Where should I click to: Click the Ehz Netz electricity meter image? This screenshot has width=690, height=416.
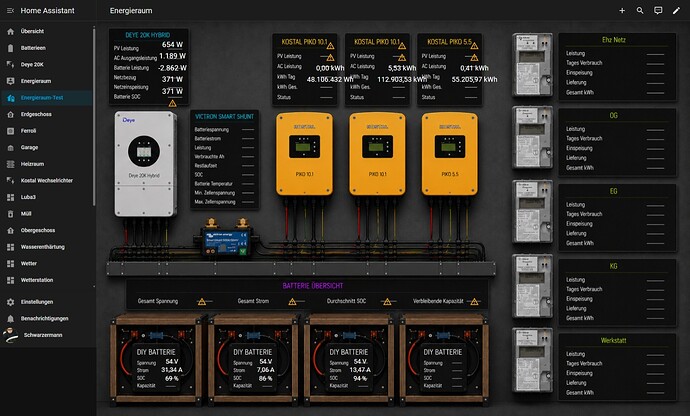(x=532, y=65)
